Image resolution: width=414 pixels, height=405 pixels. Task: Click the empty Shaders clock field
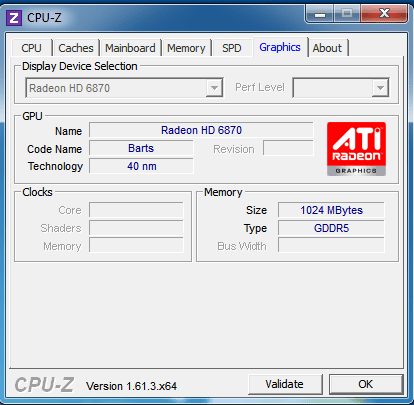click(x=136, y=228)
